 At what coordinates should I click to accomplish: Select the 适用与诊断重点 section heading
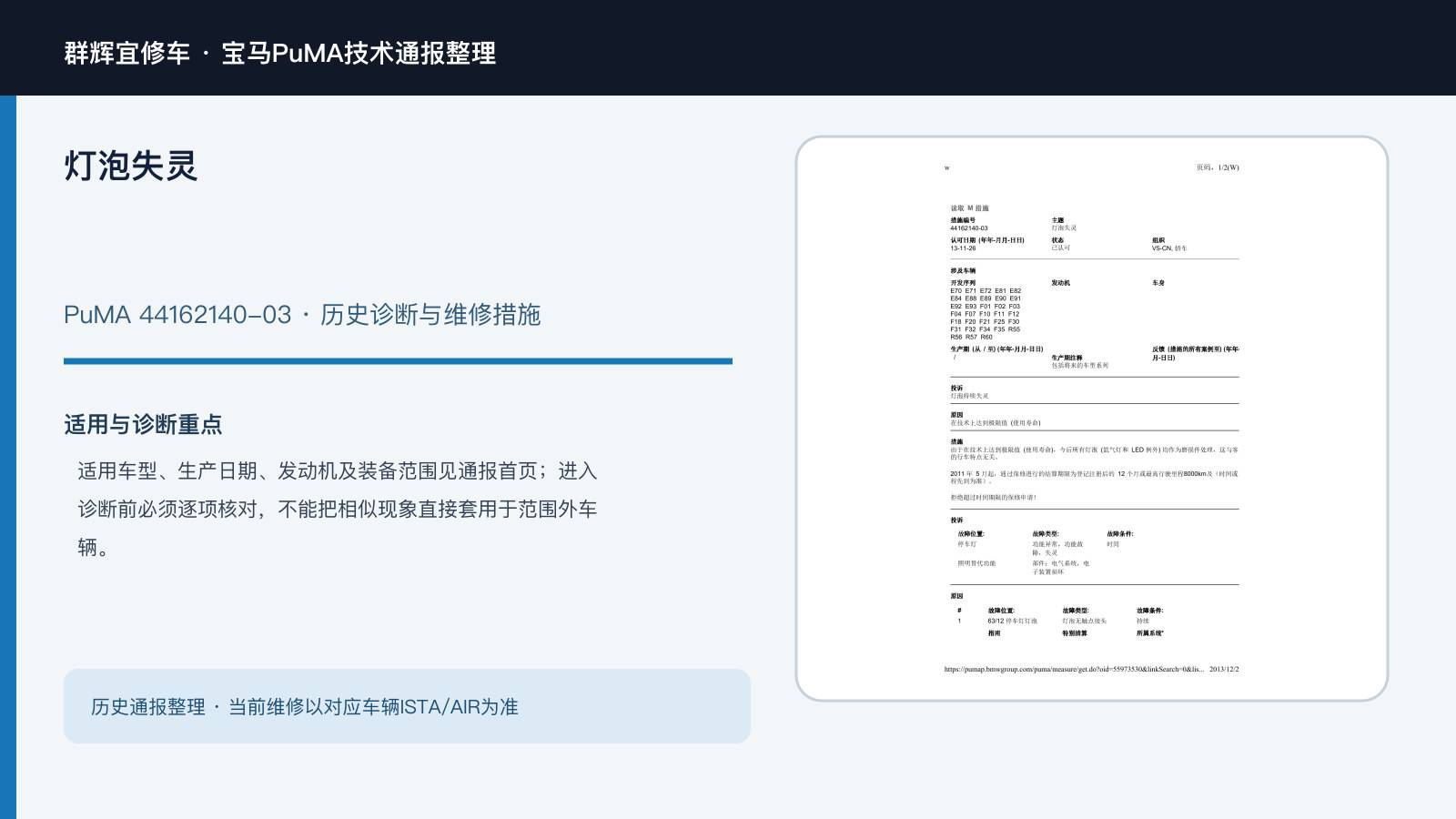(x=143, y=424)
